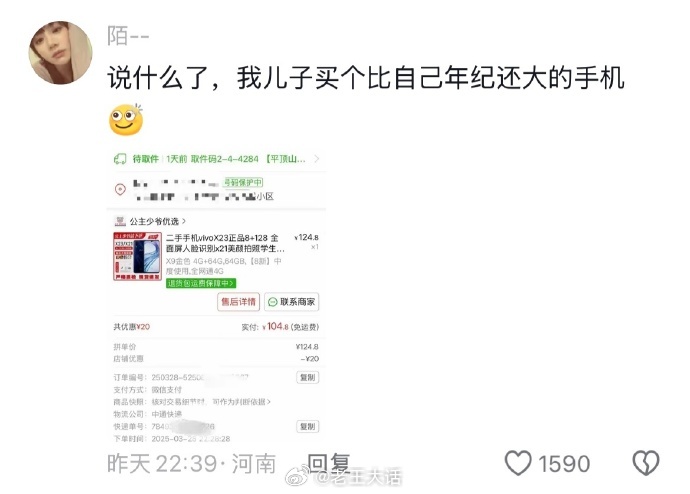Copy the order number with 复制
The height and width of the screenshot is (494, 690).
308,377
